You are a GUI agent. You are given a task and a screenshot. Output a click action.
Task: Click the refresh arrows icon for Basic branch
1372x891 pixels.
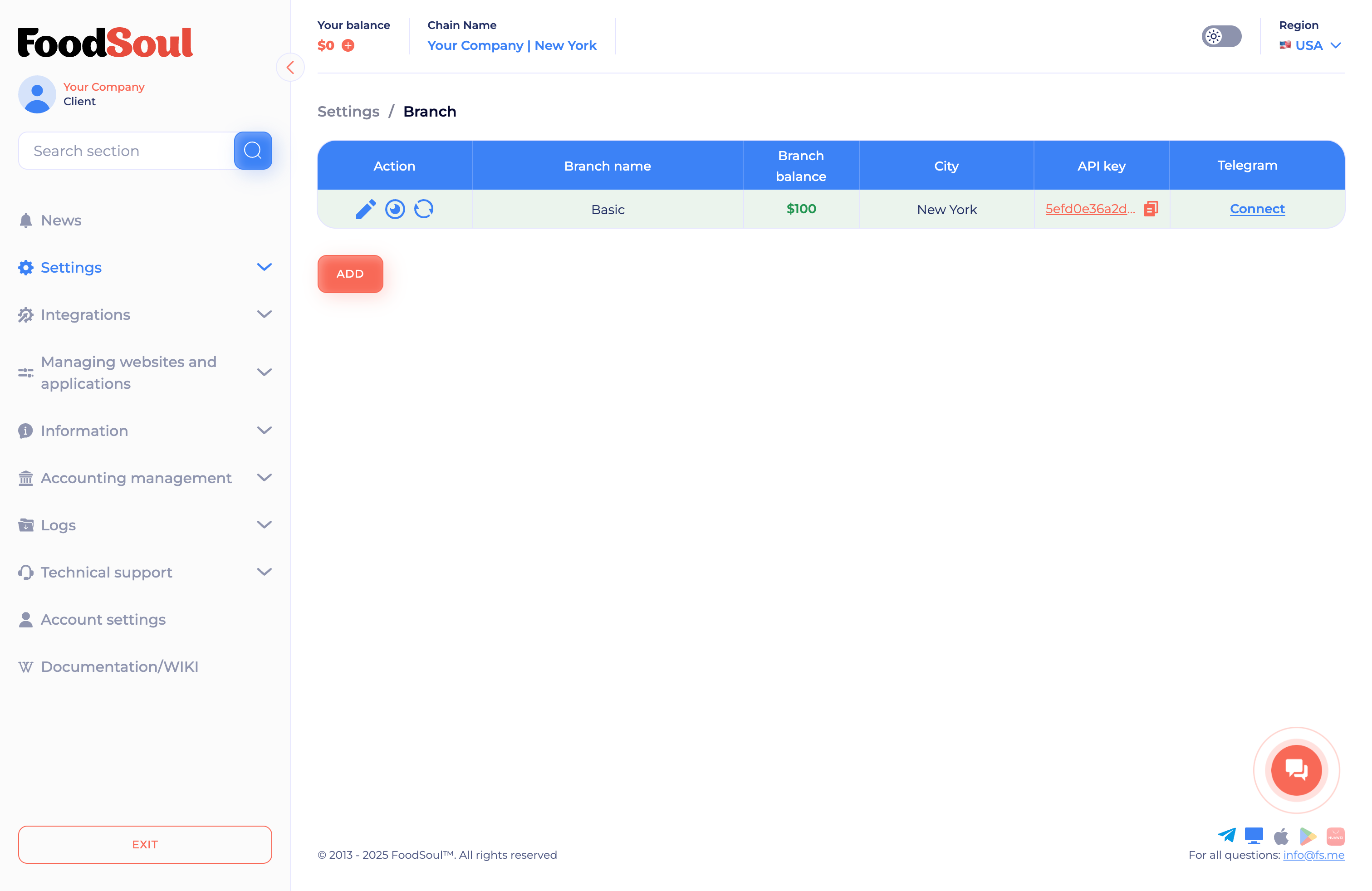pyautogui.click(x=424, y=209)
